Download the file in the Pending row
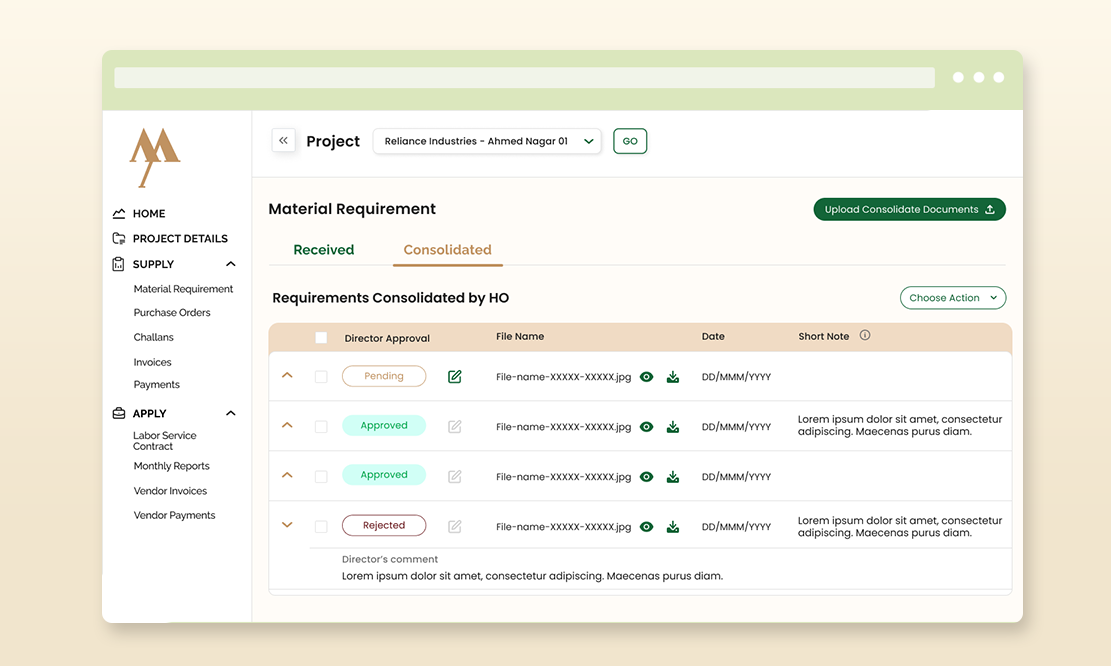This screenshot has height=666, width=1111. pyautogui.click(x=673, y=377)
